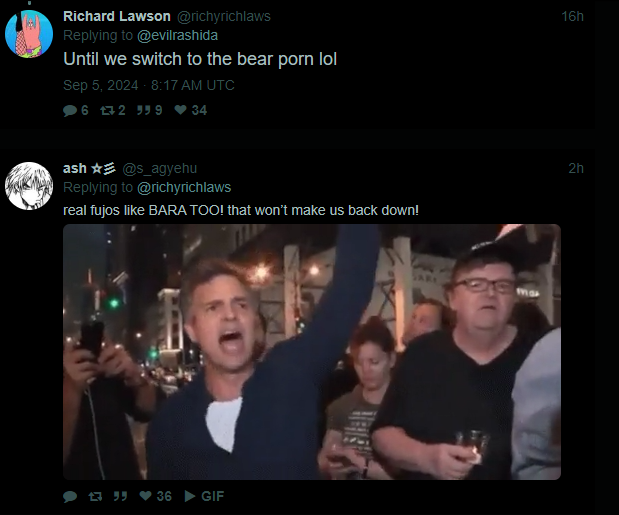The width and height of the screenshot is (619, 515).
Task: Click the 16h relative time link
Action: click(x=572, y=16)
